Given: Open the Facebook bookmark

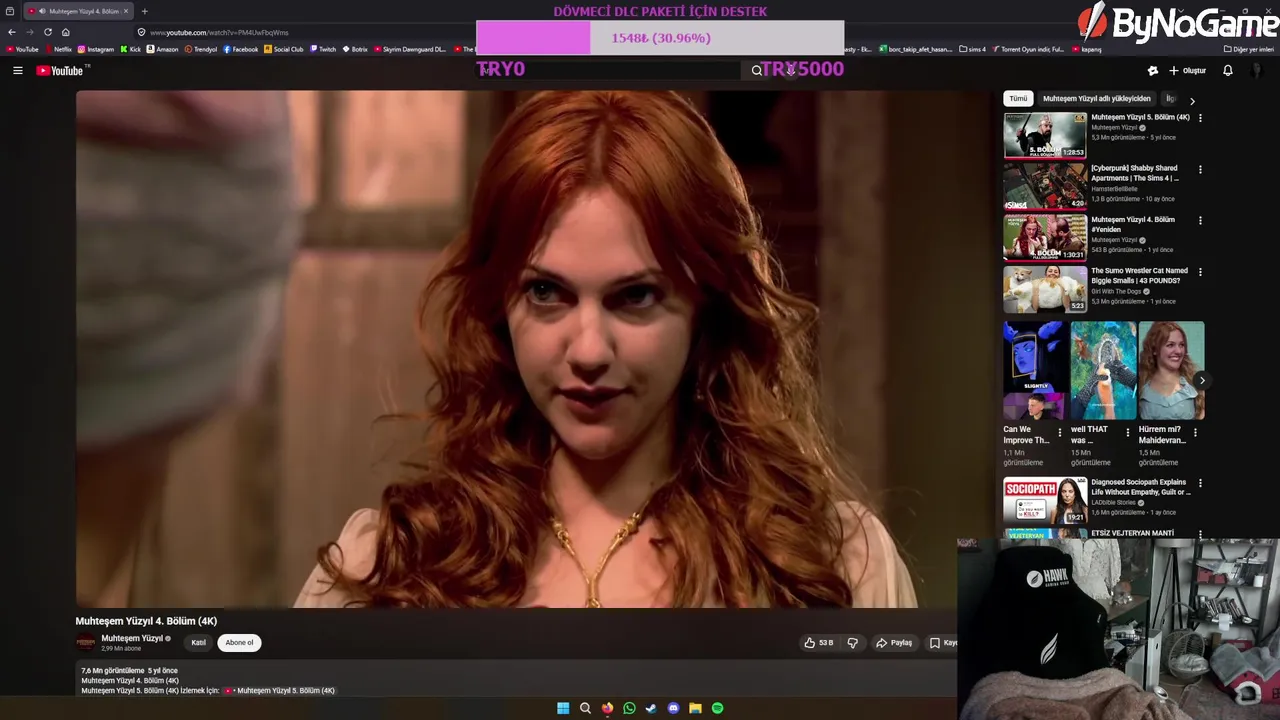Looking at the screenshot, I should [x=241, y=49].
